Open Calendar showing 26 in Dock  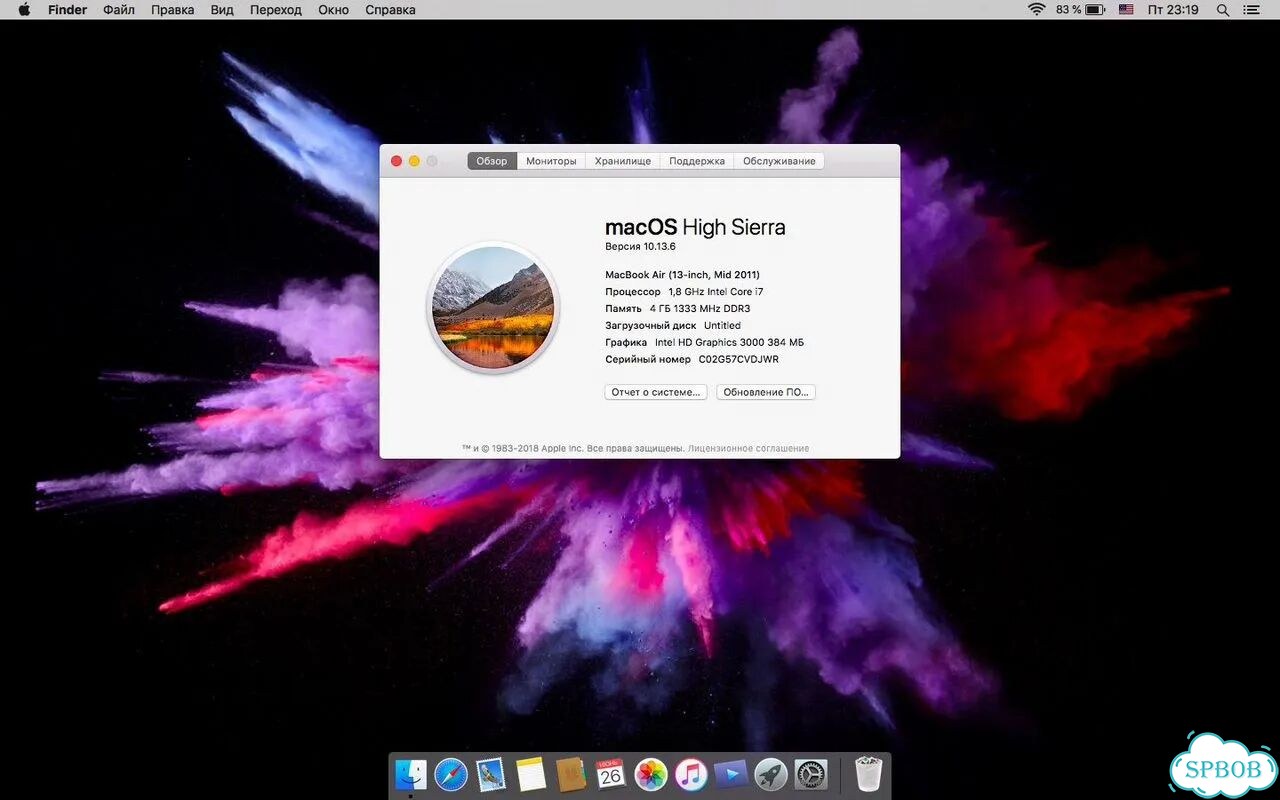click(x=611, y=774)
